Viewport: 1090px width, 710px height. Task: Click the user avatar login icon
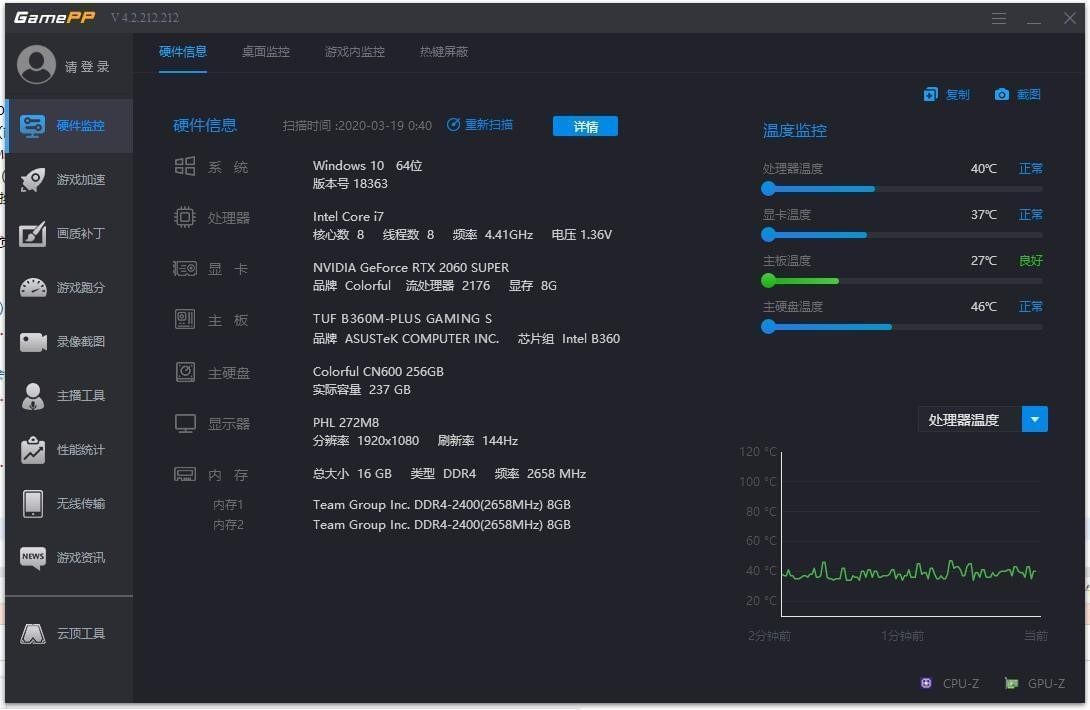36,65
